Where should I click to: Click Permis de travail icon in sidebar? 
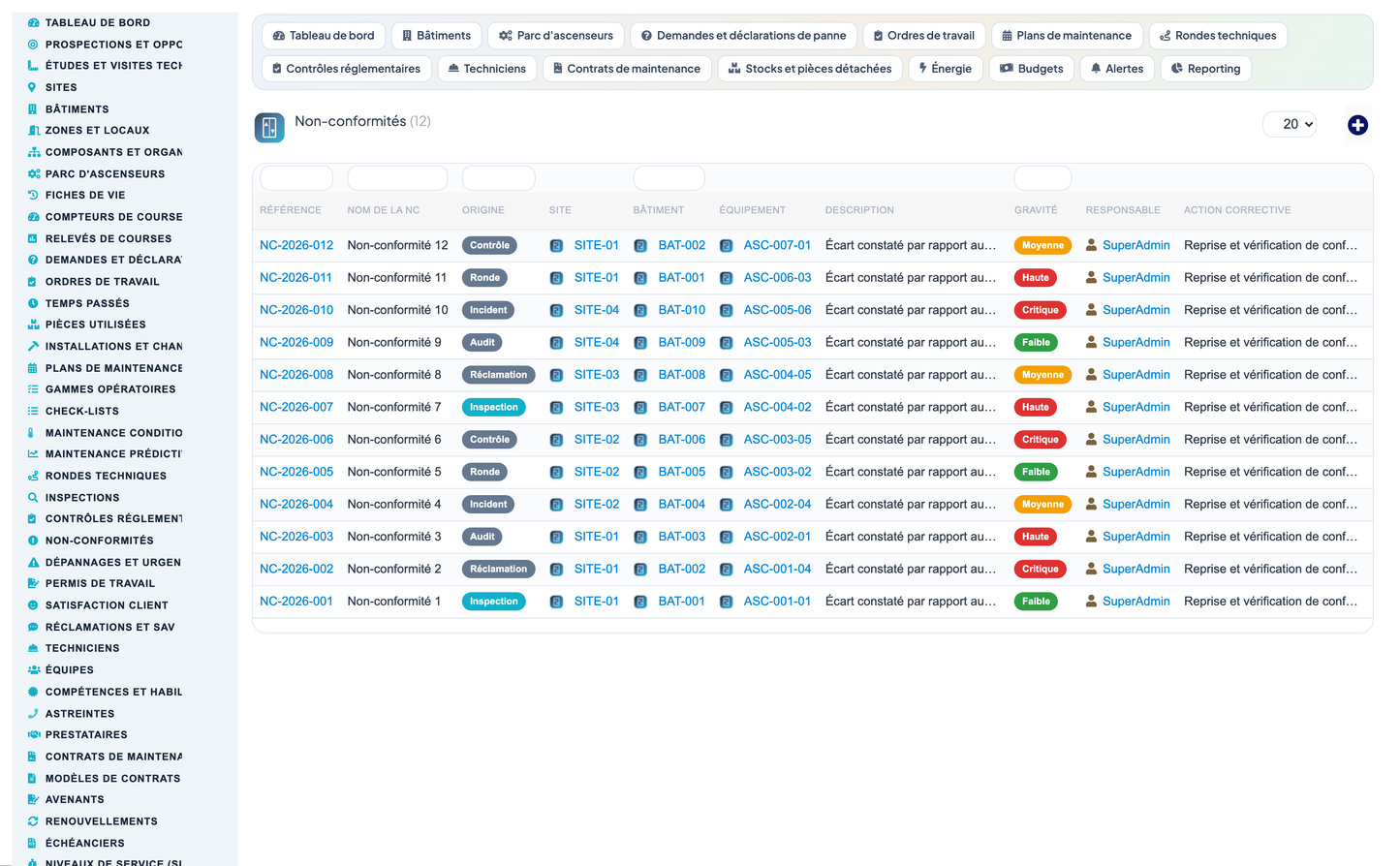pos(33,584)
